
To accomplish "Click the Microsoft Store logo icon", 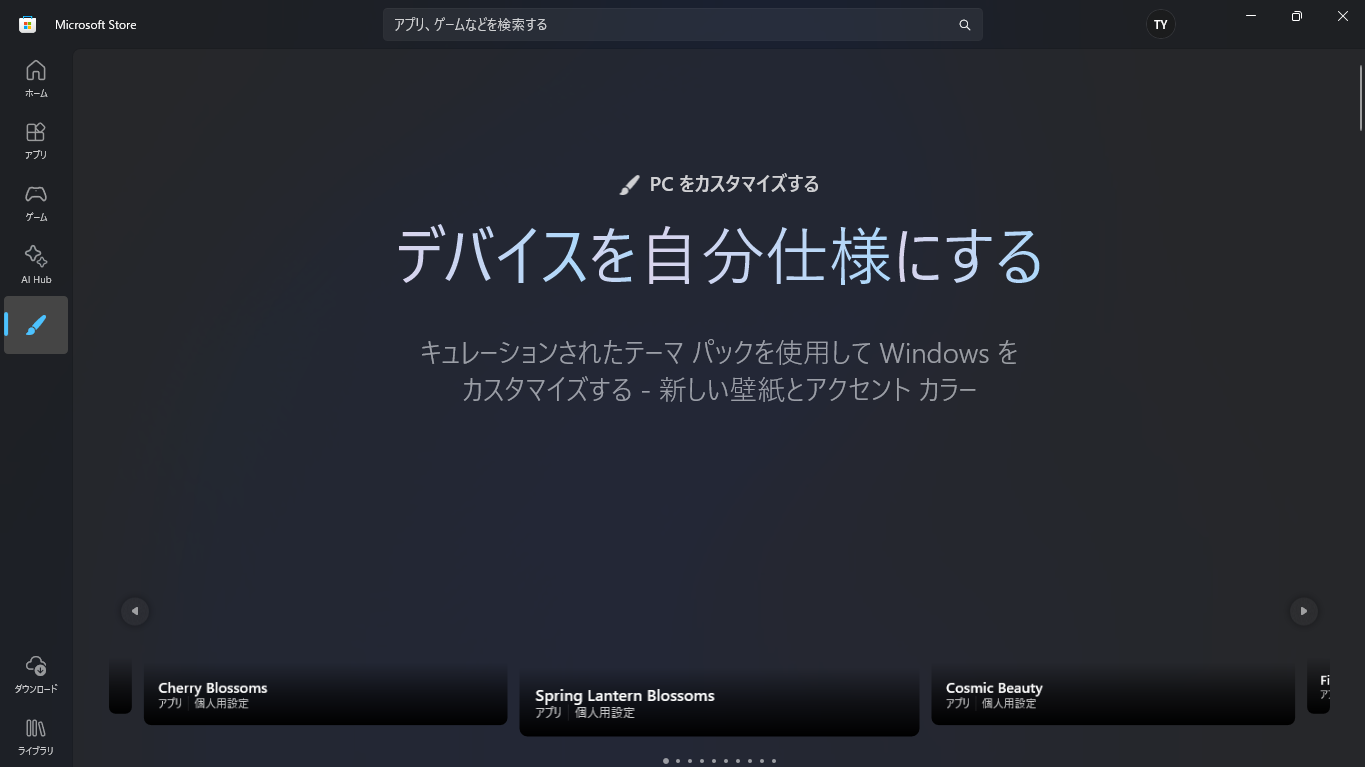I will (x=28, y=24).
